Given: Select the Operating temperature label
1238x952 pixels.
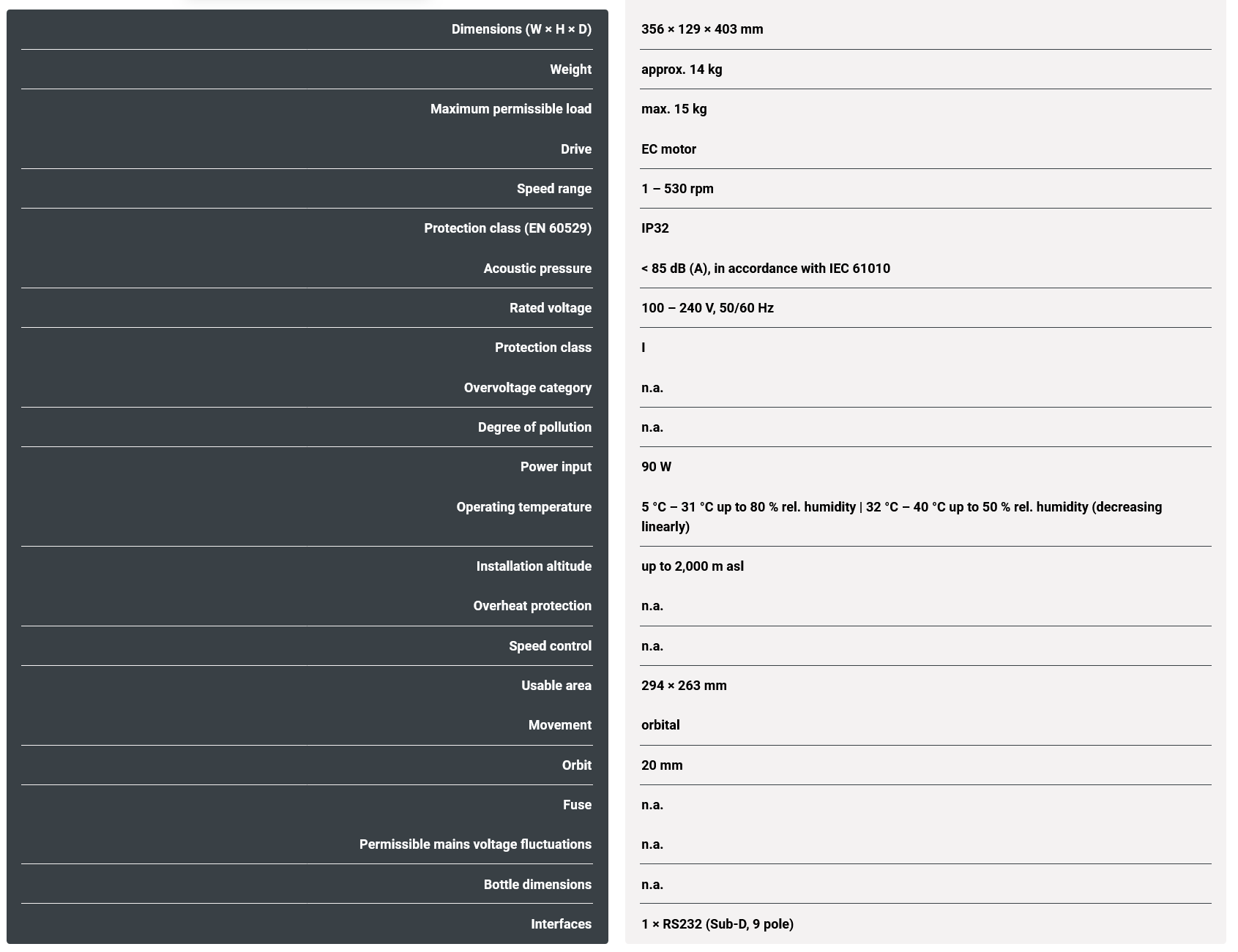Looking at the screenshot, I should [523, 507].
